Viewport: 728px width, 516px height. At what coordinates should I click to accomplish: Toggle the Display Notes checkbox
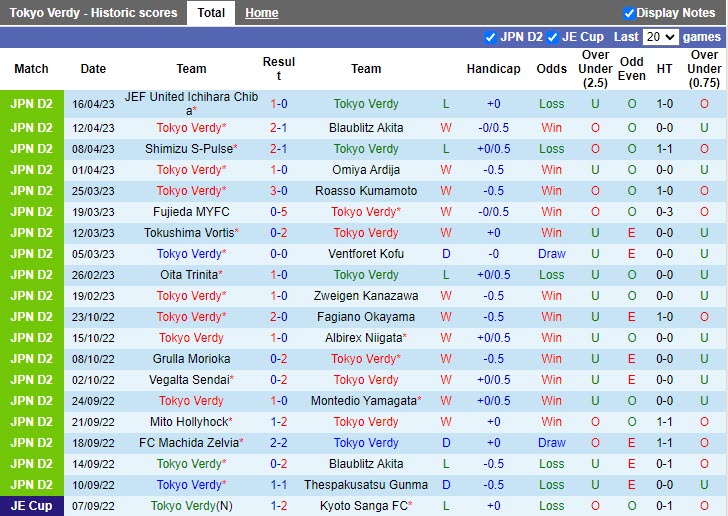(629, 13)
